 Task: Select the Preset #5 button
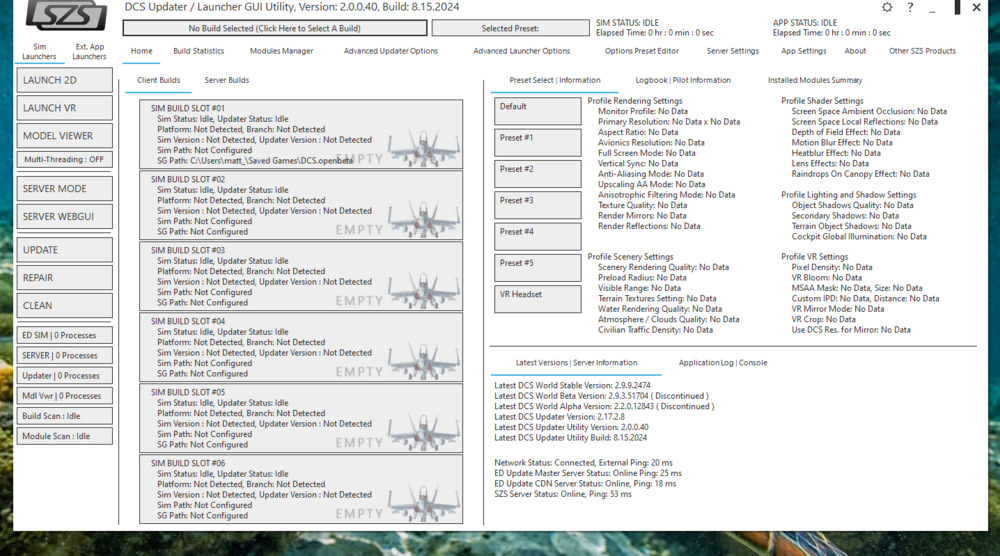click(x=538, y=267)
